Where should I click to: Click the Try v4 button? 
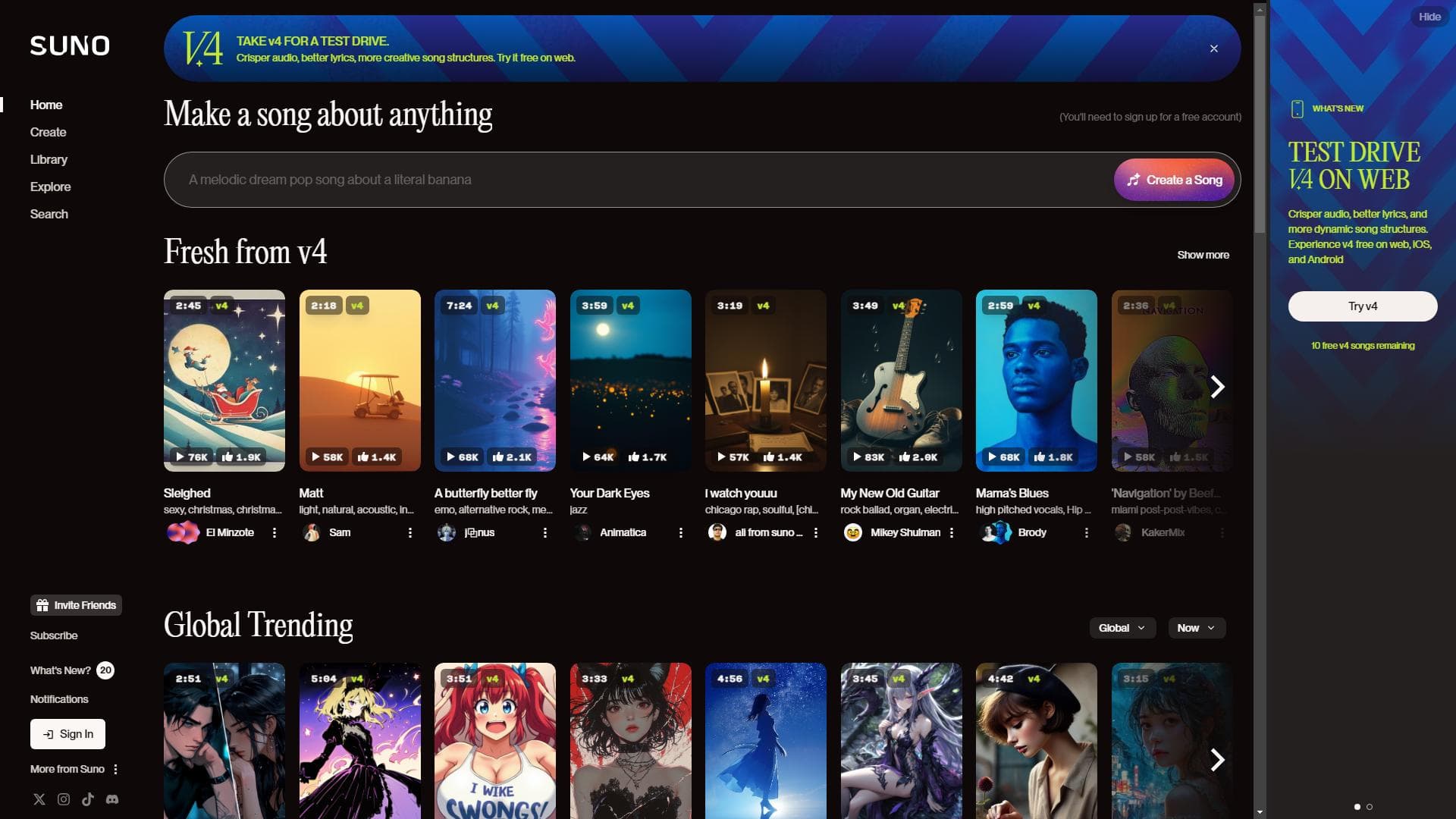pyautogui.click(x=1363, y=306)
